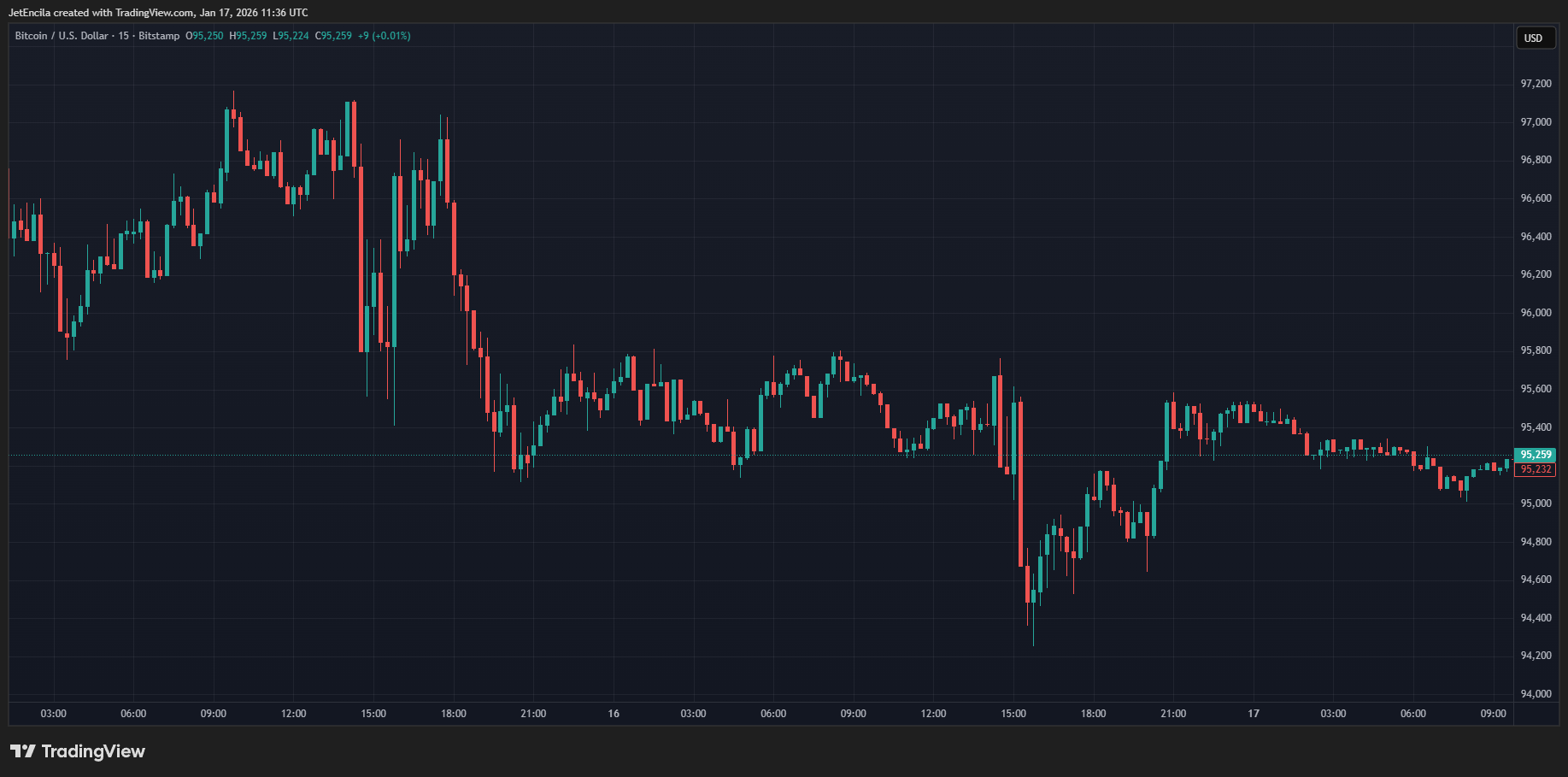
Task: Click the TradingView wordmark bottom-left
Action: pyautogui.click(x=94, y=751)
